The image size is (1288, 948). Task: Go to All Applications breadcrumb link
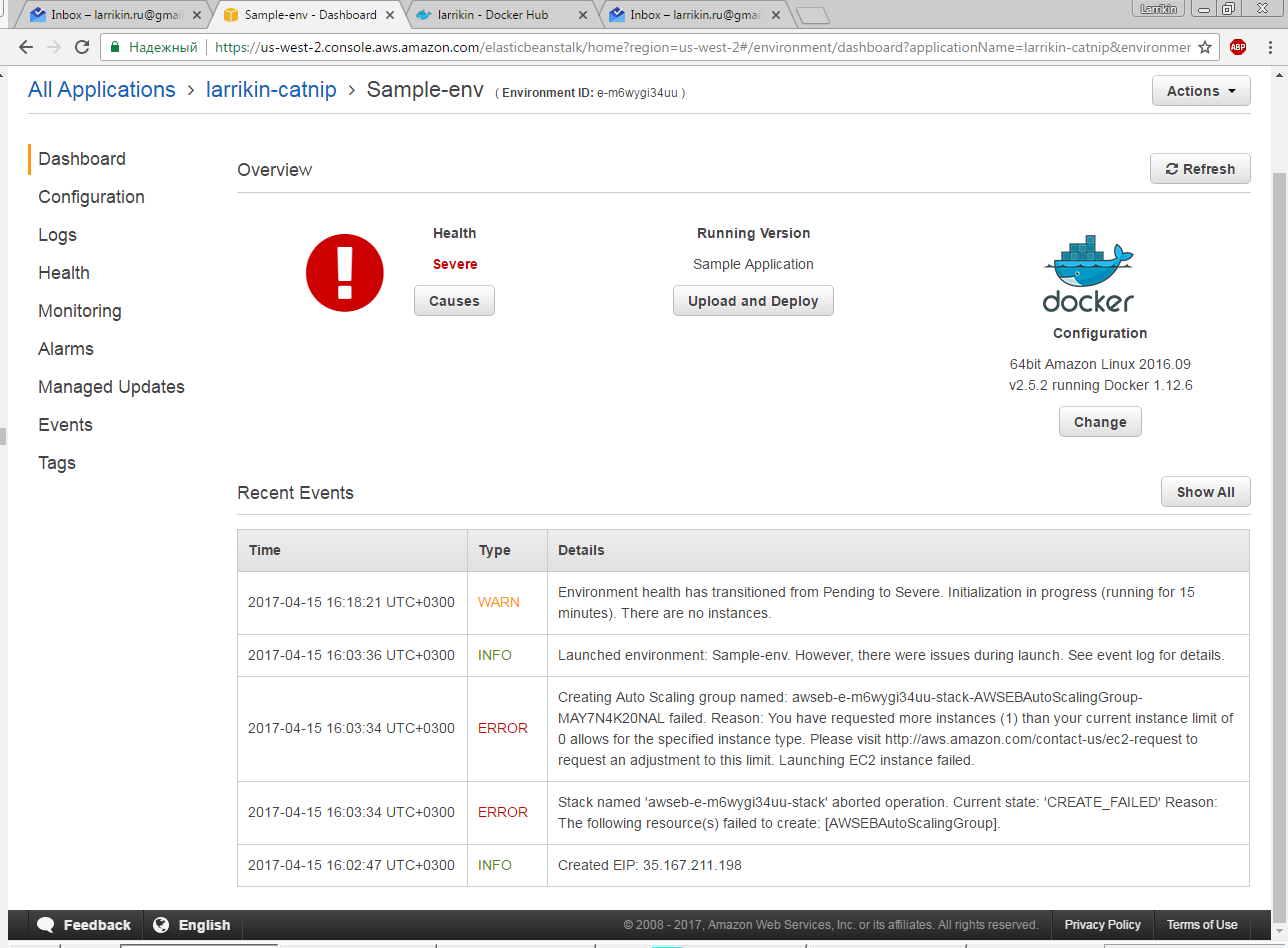102,90
